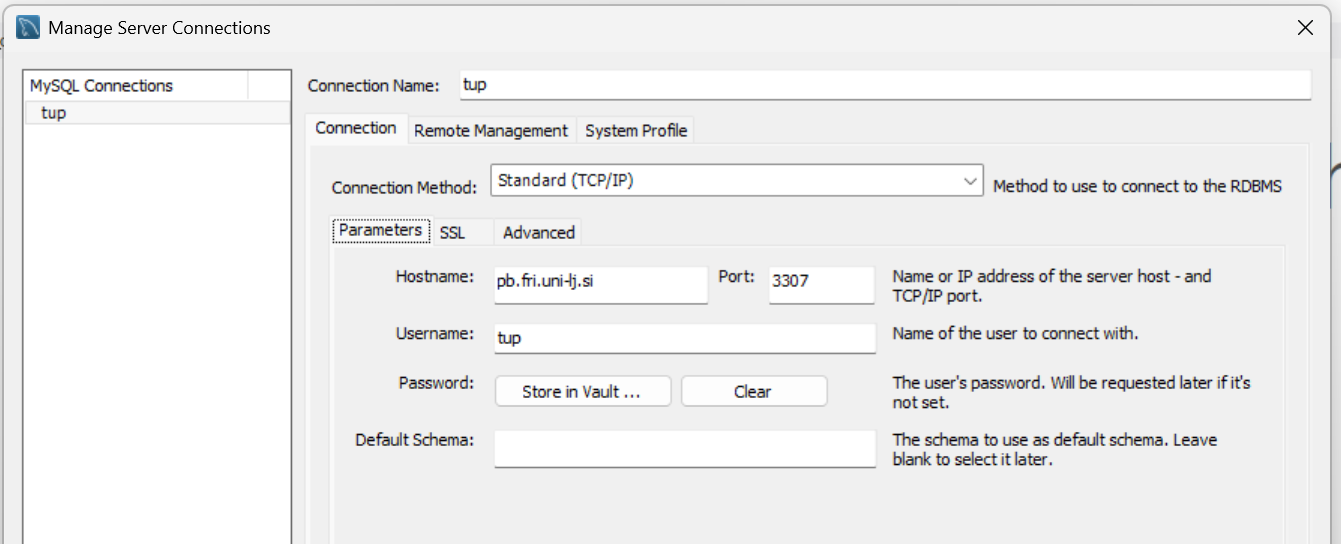The image size is (1341, 544).
Task: Open the System Profile tab
Action: click(636, 130)
